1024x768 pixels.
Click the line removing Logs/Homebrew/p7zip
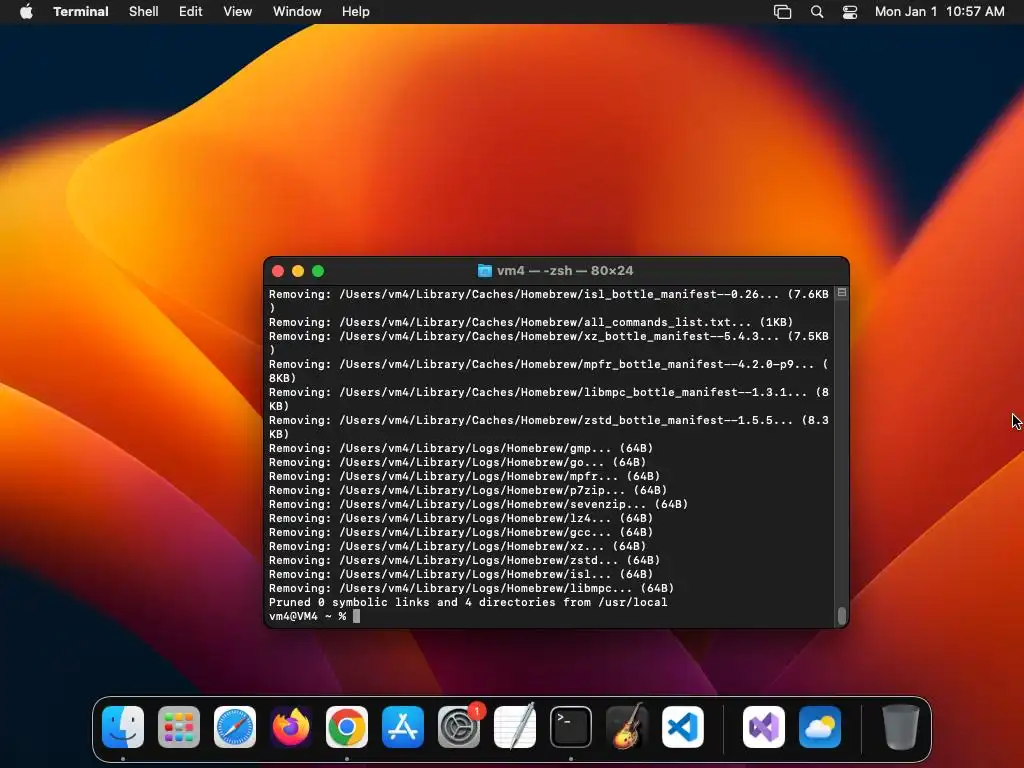click(x=468, y=490)
